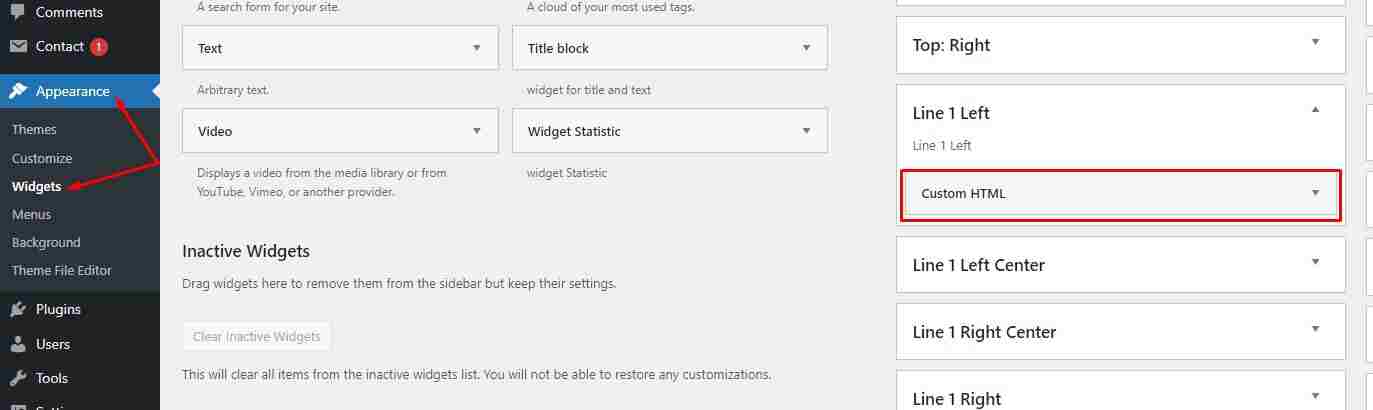Expand the Title block widget arrow
The width and height of the screenshot is (1373, 410).
pos(806,48)
